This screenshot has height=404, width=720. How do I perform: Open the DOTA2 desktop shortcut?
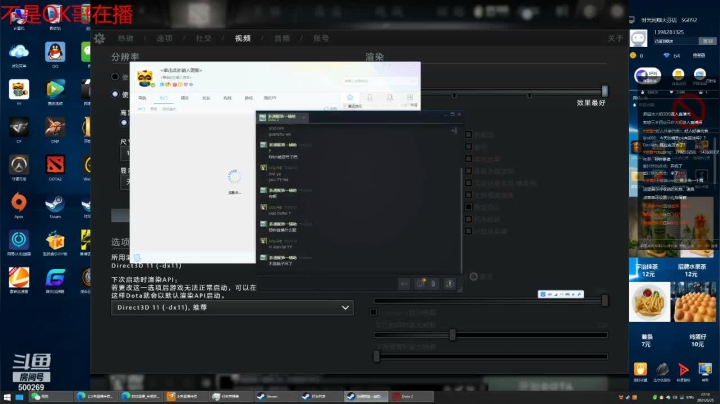click(55, 164)
